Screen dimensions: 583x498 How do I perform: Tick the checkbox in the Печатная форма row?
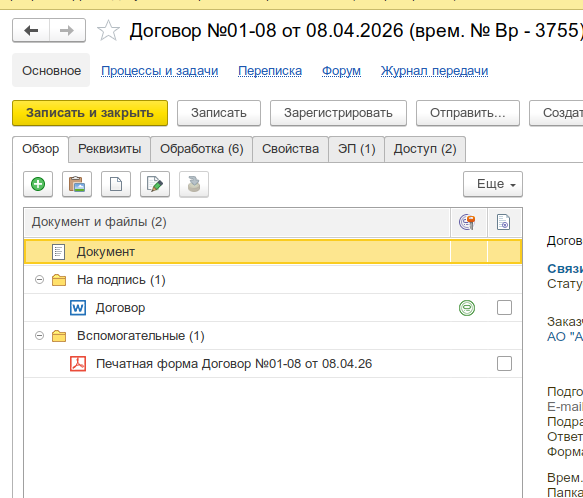coord(504,363)
